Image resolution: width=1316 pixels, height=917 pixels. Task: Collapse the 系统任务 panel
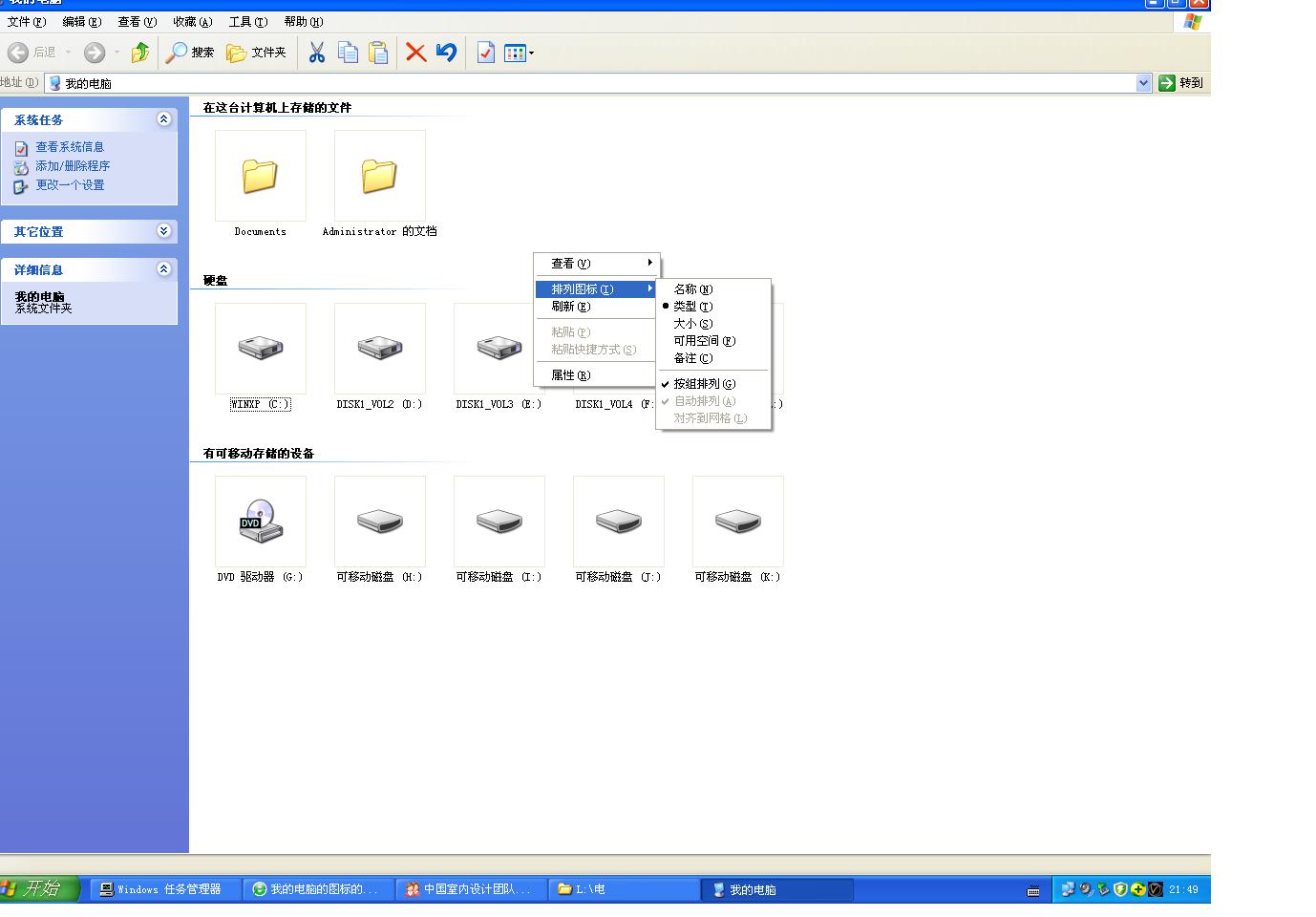(163, 119)
